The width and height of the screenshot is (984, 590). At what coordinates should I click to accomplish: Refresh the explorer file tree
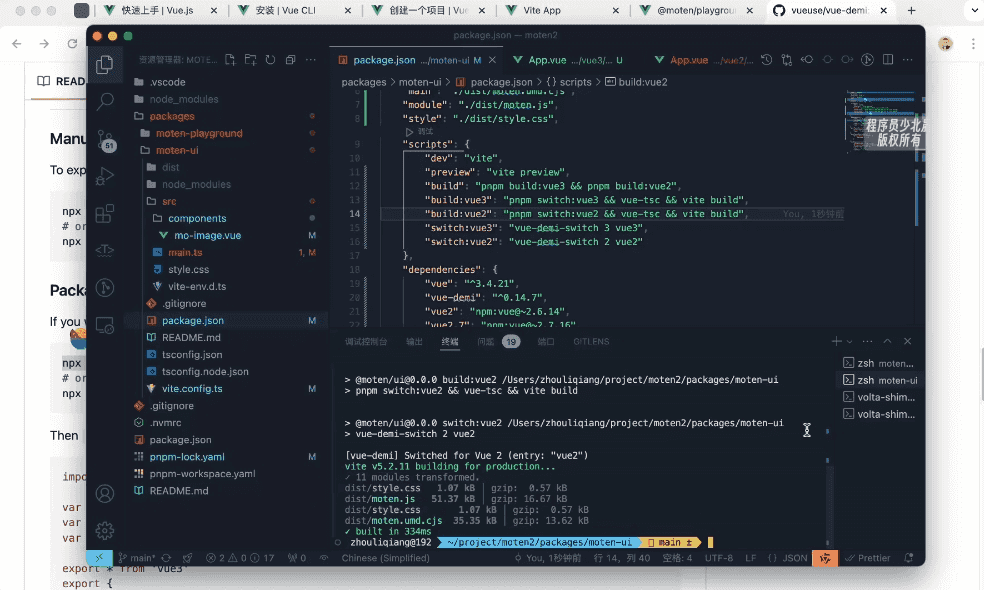(270, 60)
